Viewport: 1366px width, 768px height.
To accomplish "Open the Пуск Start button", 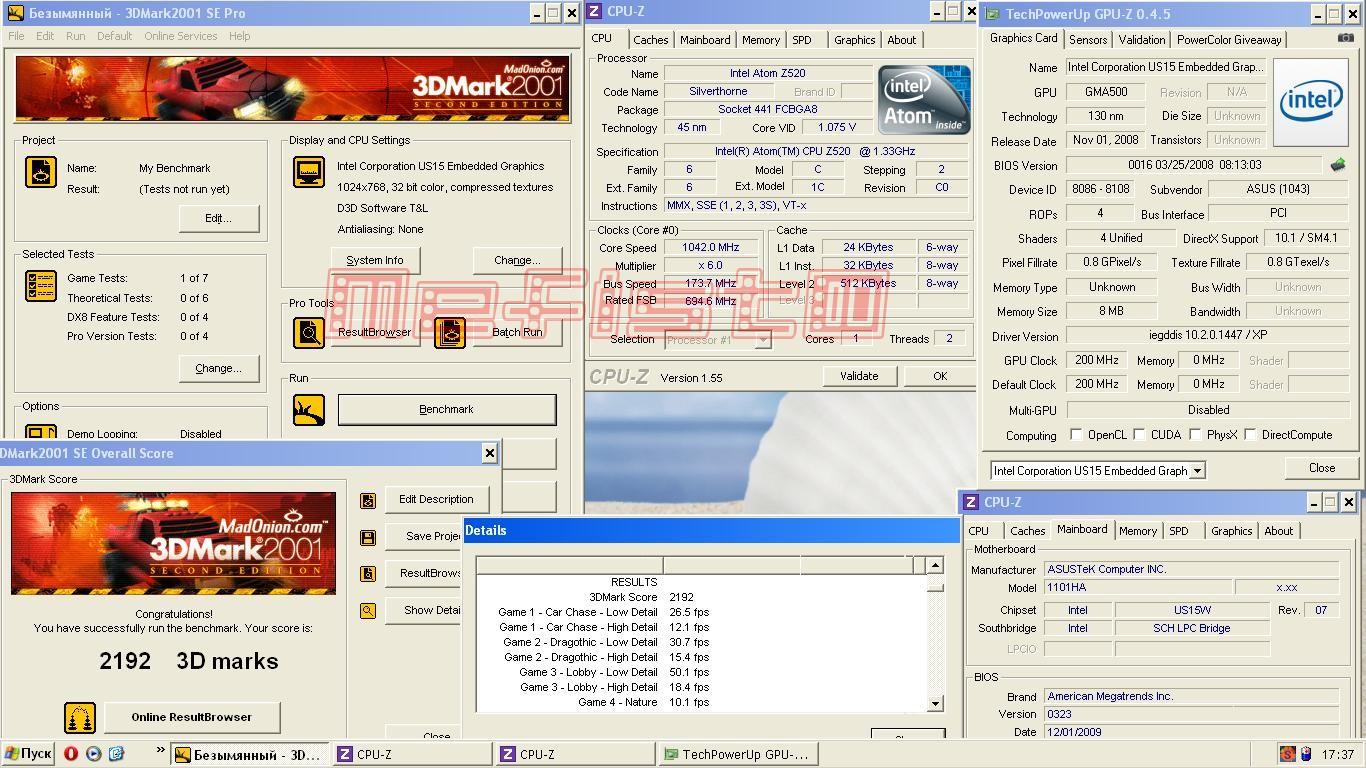I will (x=29, y=754).
